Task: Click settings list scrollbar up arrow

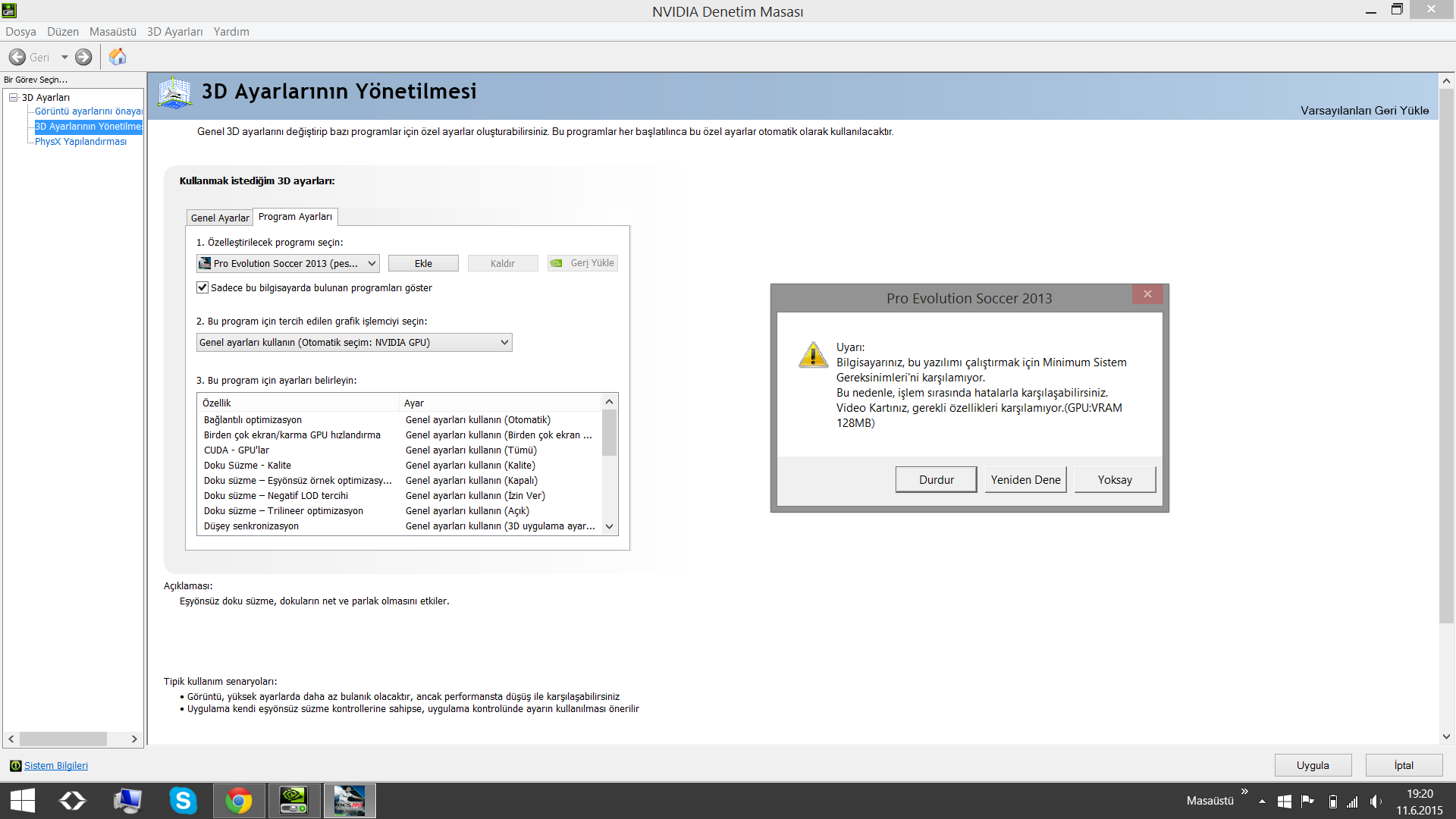Action: click(x=609, y=402)
